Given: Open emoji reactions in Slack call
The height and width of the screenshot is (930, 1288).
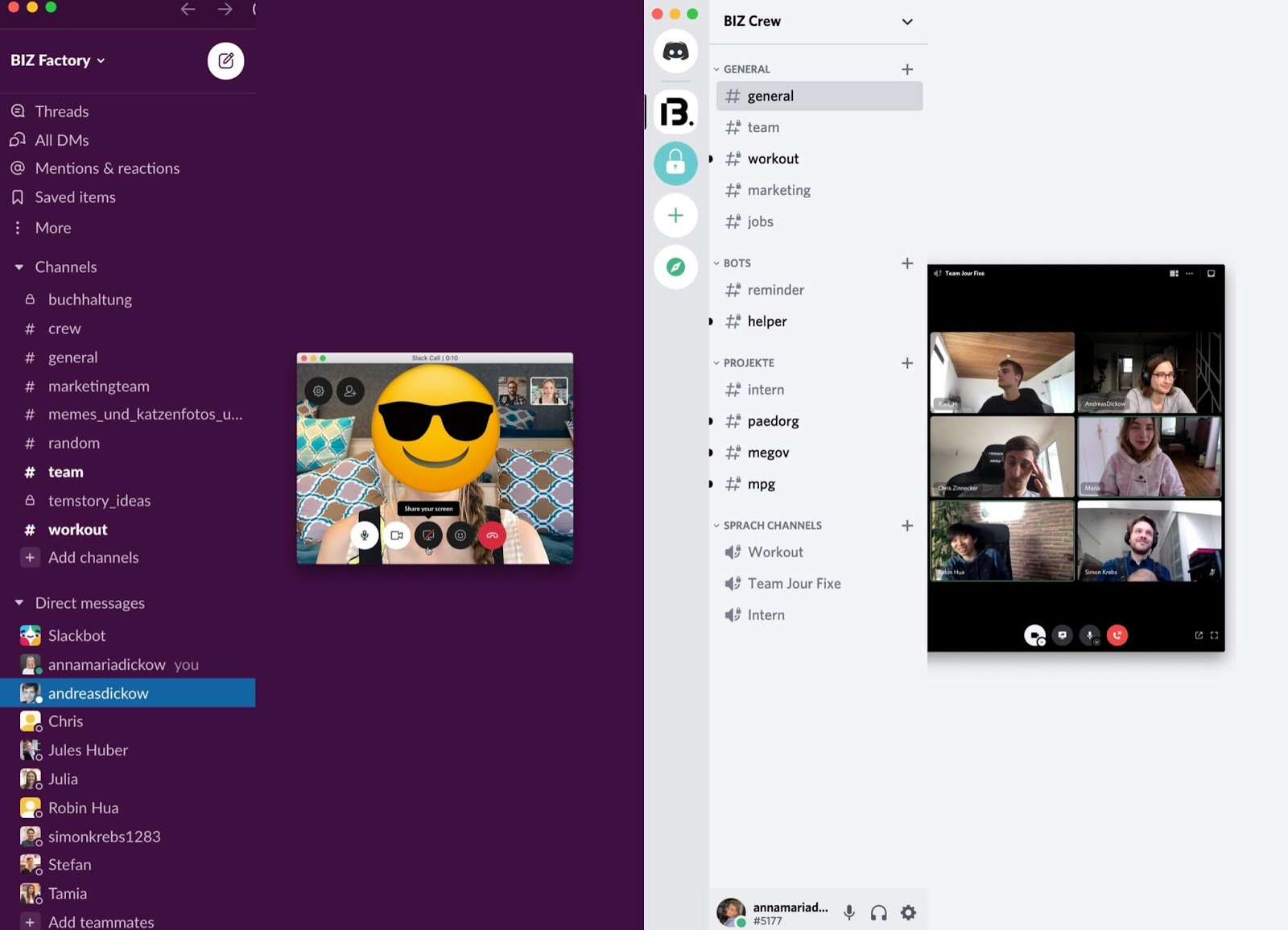Looking at the screenshot, I should pyautogui.click(x=460, y=535).
